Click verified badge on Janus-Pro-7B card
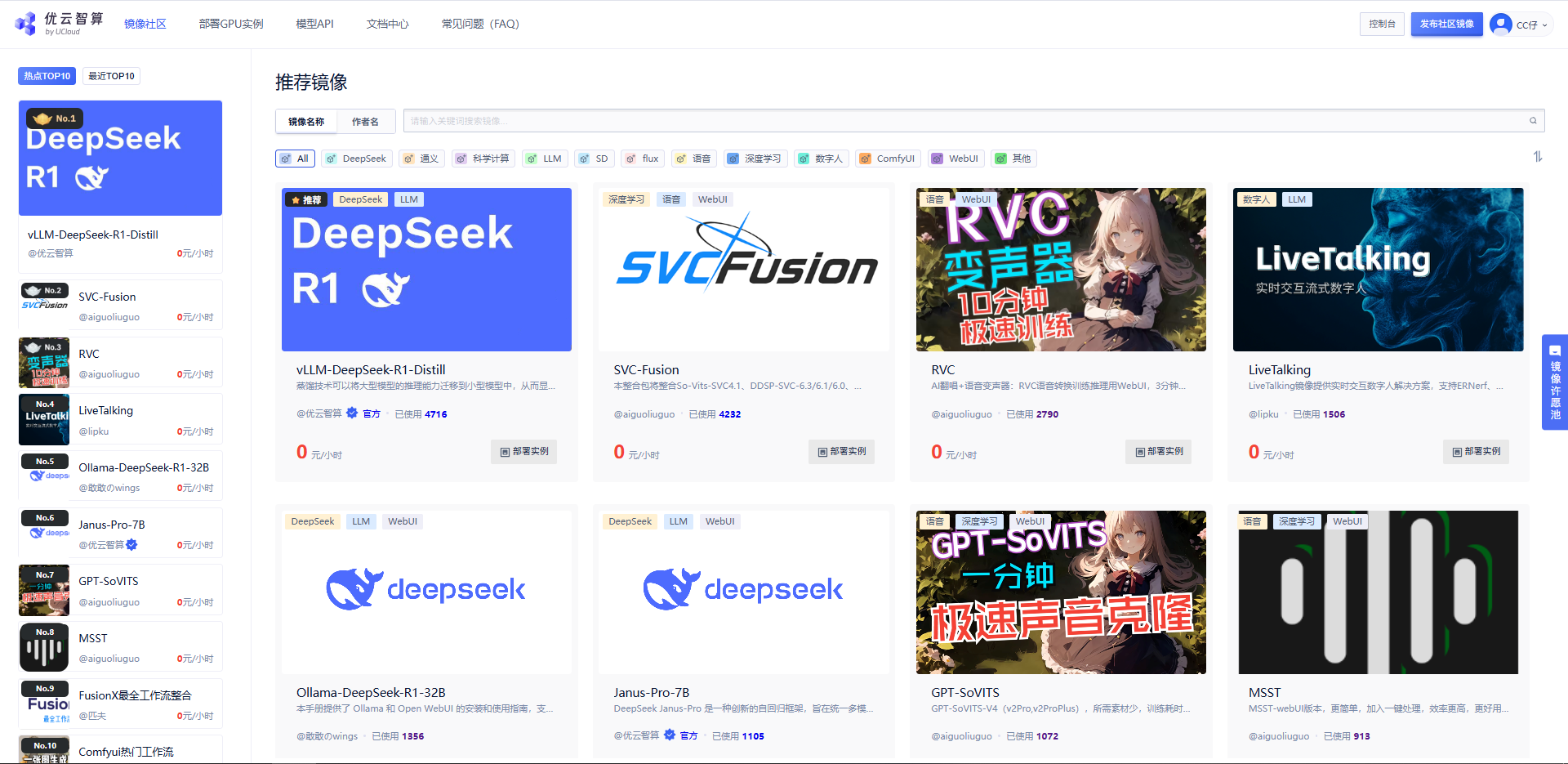Image resolution: width=1568 pixels, height=764 pixels. coord(670,735)
